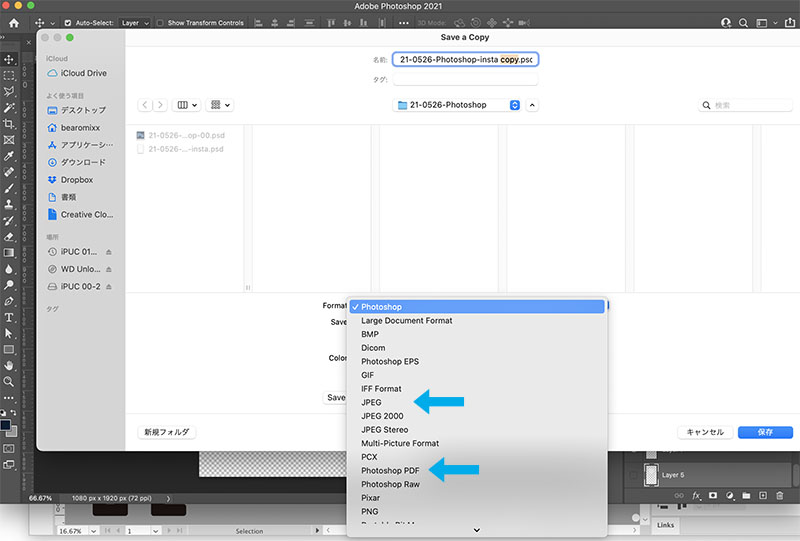800x541 pixels.
Task: Select the Healing Brush tool
Action: coord(9,172)
